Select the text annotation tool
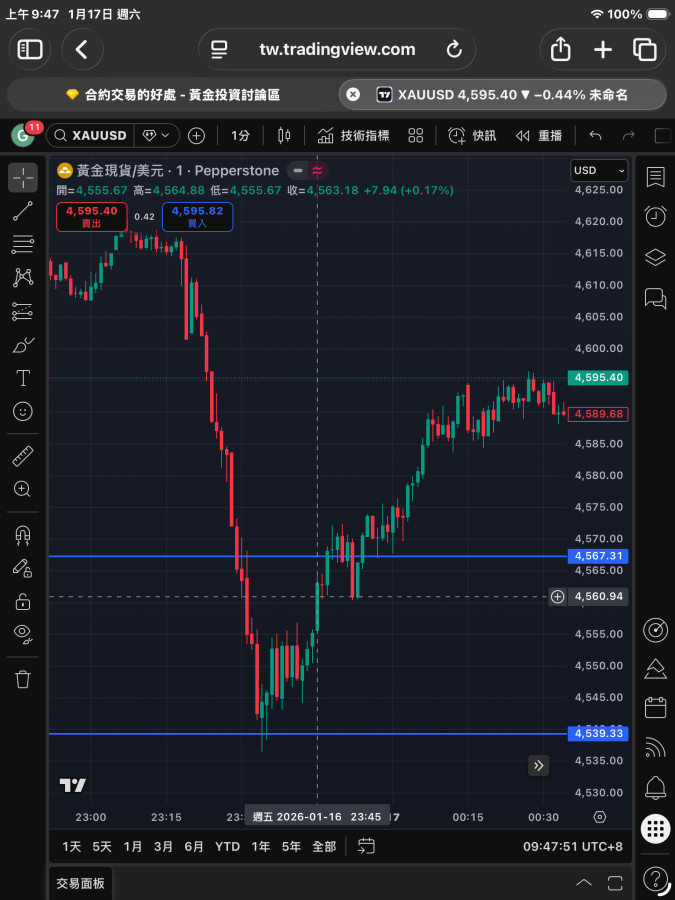The width and height of the screenshot is (675, 900). pos(23,378)
